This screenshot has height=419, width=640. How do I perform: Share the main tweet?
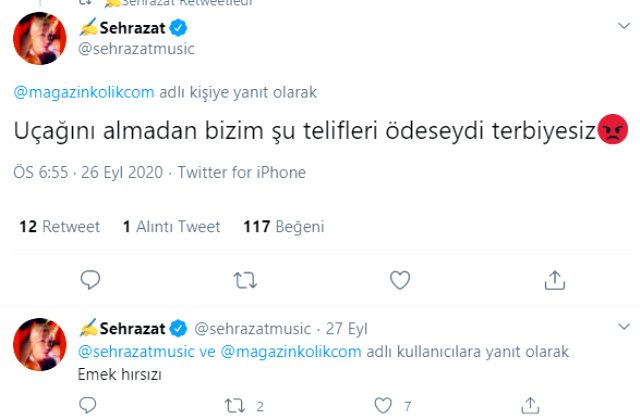point(553,279)
